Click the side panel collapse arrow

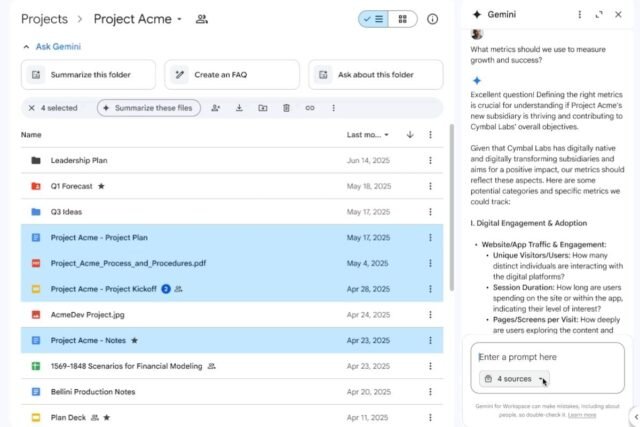[x=636, y=417]
